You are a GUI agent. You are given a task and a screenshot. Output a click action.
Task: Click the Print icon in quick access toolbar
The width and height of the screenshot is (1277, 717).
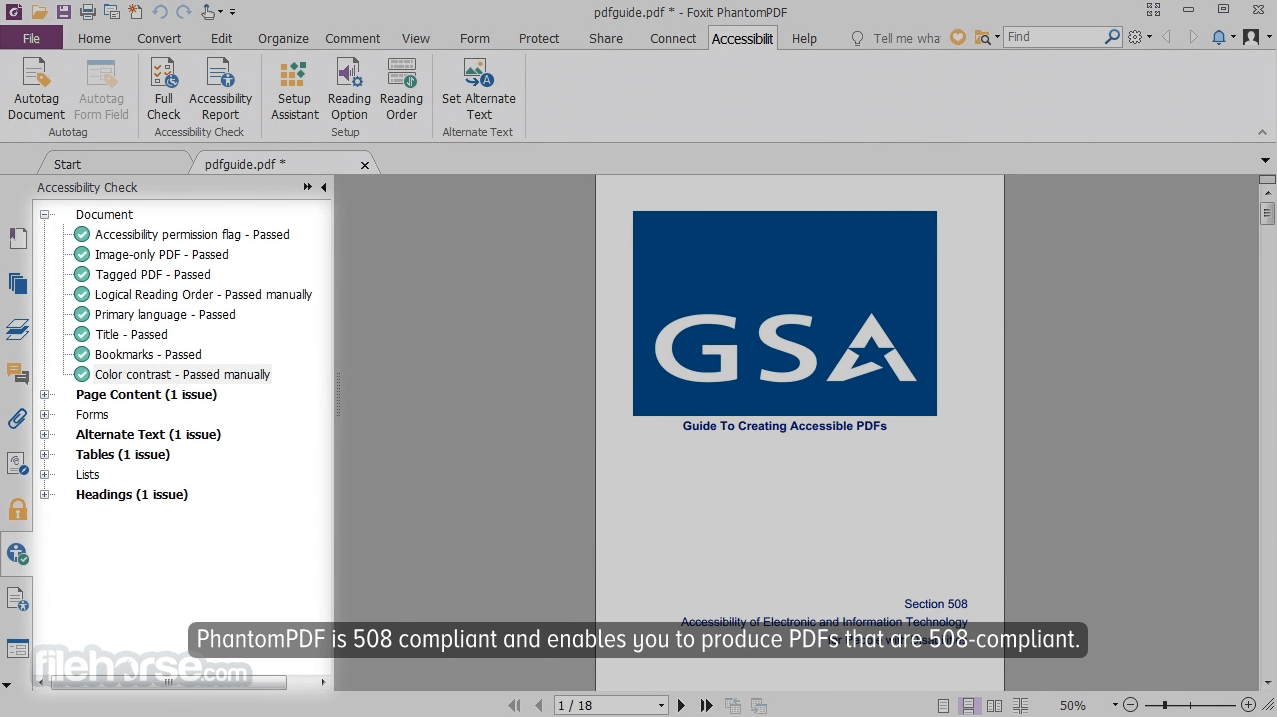[x=87, y=12]
